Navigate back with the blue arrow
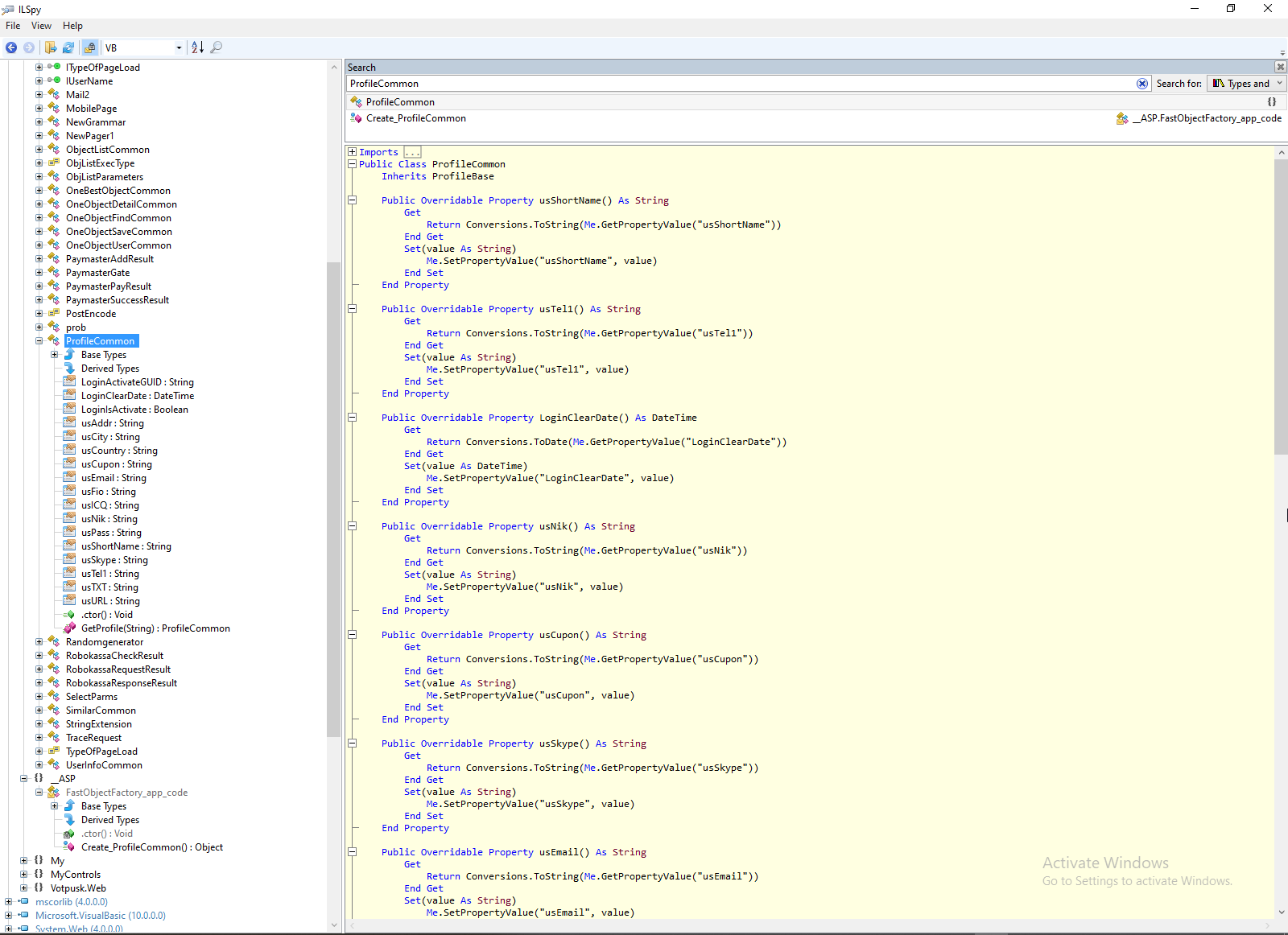1288x935 pixels. 11,47
